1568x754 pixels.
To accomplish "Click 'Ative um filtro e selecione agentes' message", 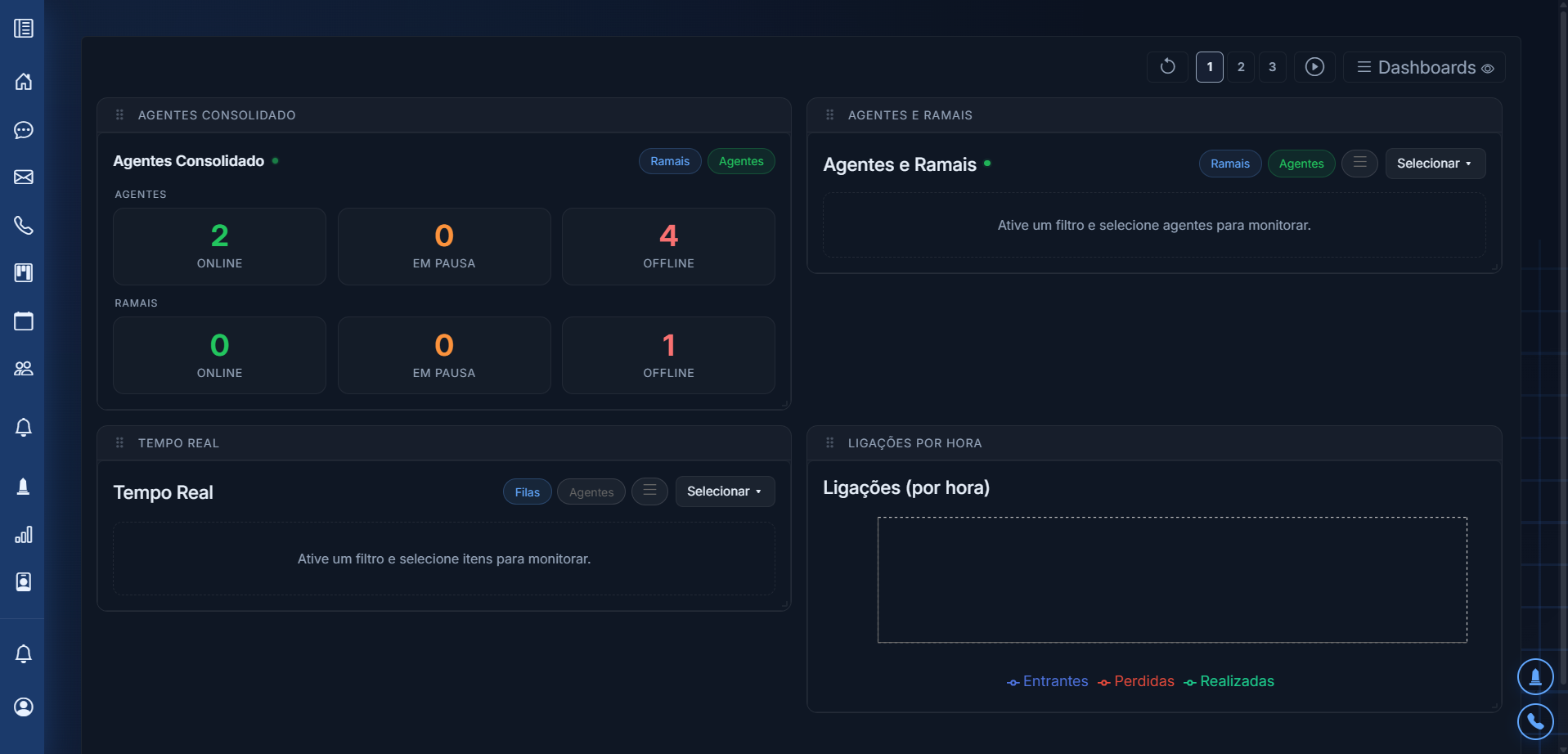I will click(x=1154, y=225).
